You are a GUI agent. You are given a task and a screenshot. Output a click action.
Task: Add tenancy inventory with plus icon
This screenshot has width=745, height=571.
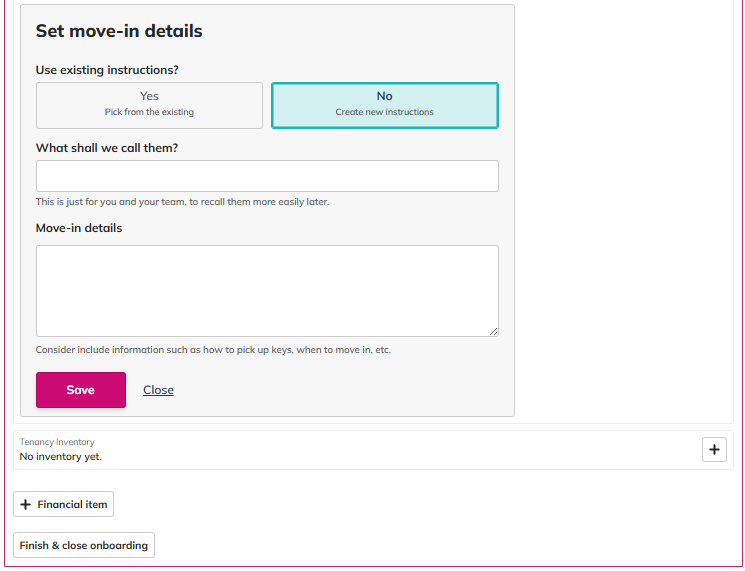(714, 449)
